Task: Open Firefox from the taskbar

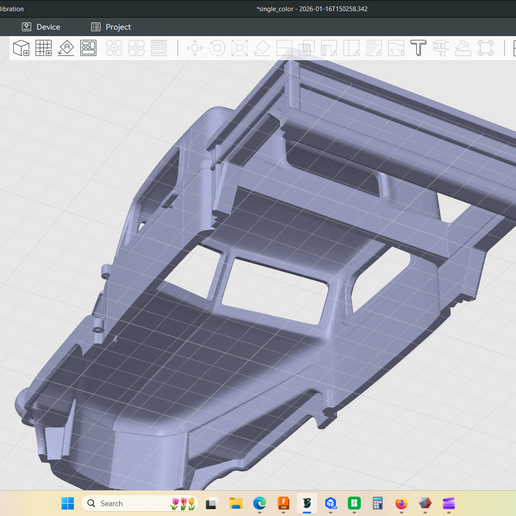Action: 402,504
